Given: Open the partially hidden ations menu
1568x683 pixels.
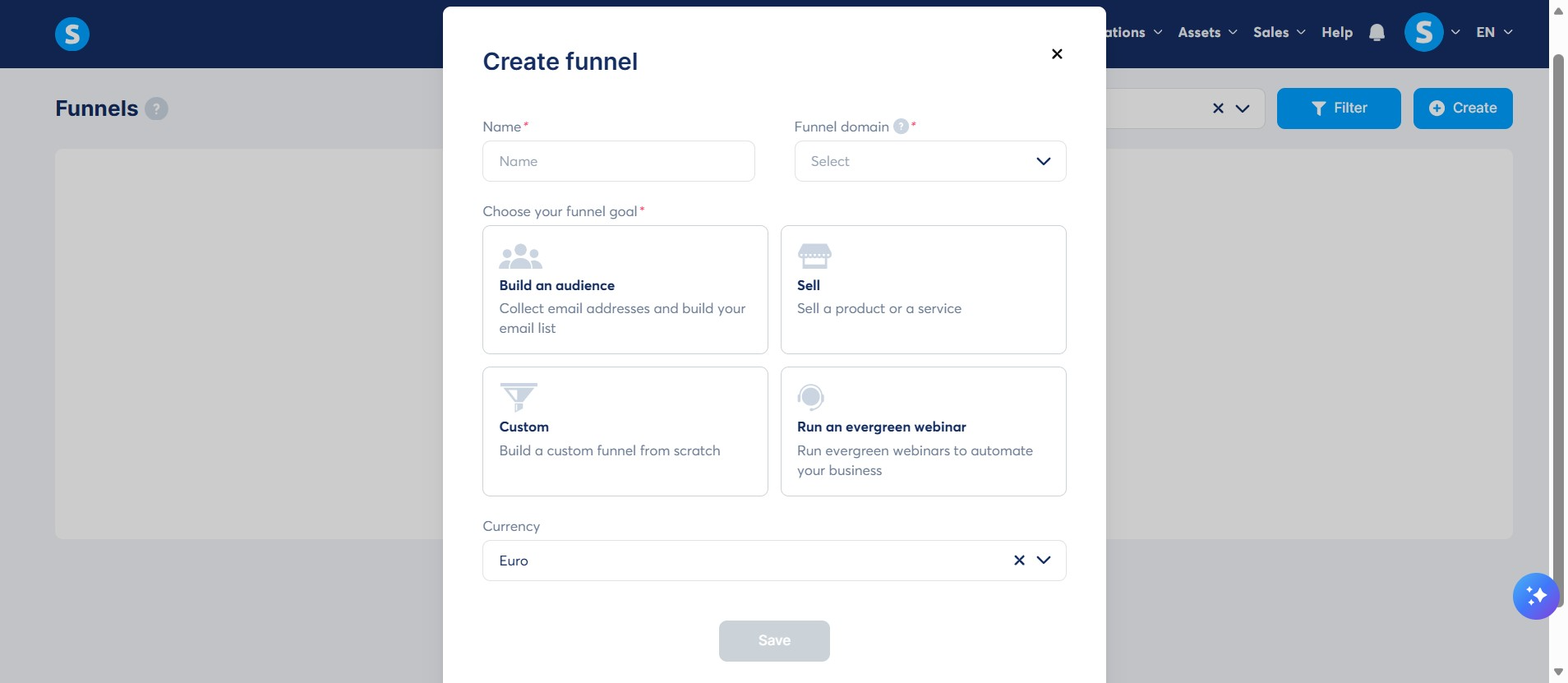Looking at the screenshot, I should (x=1135, y=32).
